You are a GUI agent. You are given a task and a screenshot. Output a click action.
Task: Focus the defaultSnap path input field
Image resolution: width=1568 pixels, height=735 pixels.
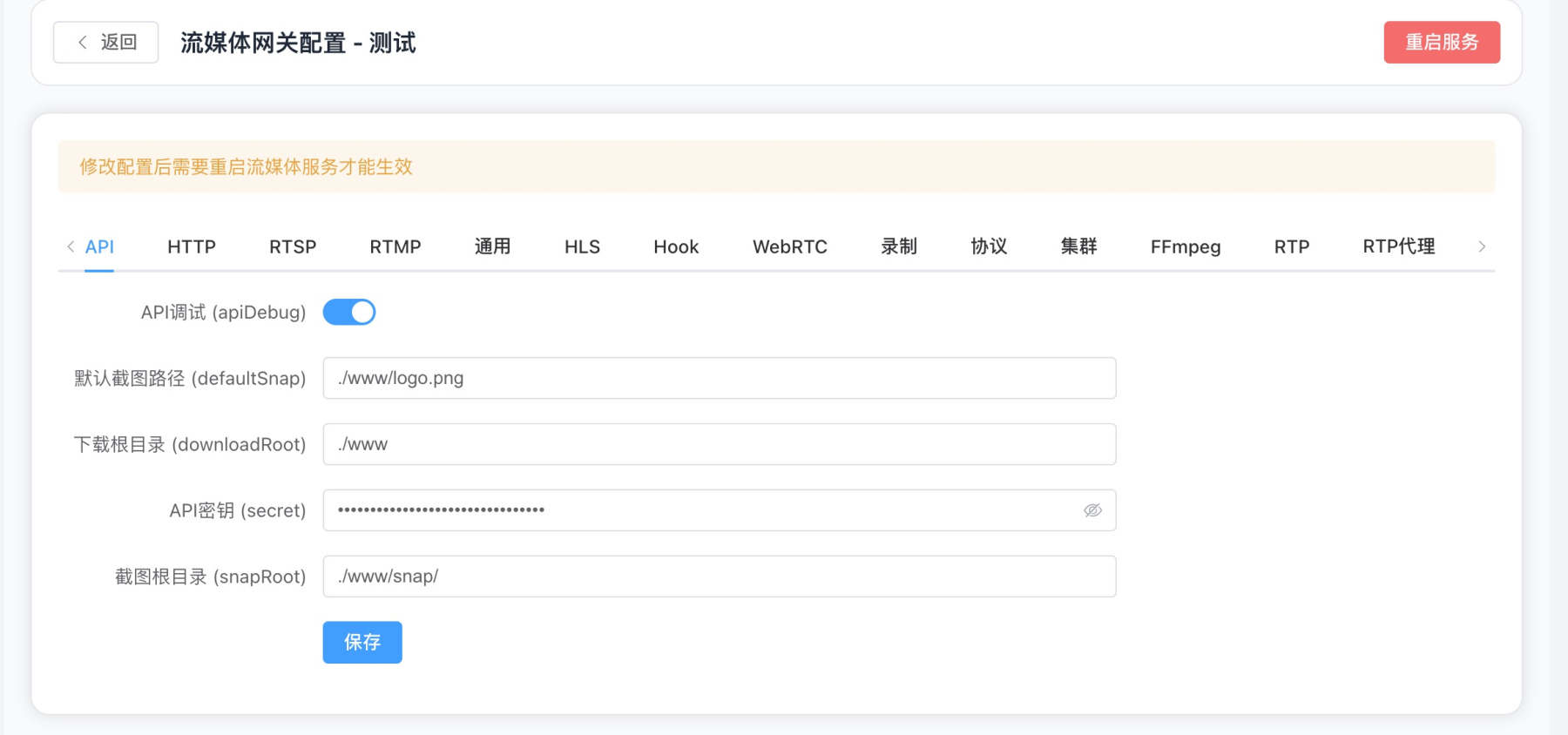pos(720,378)
